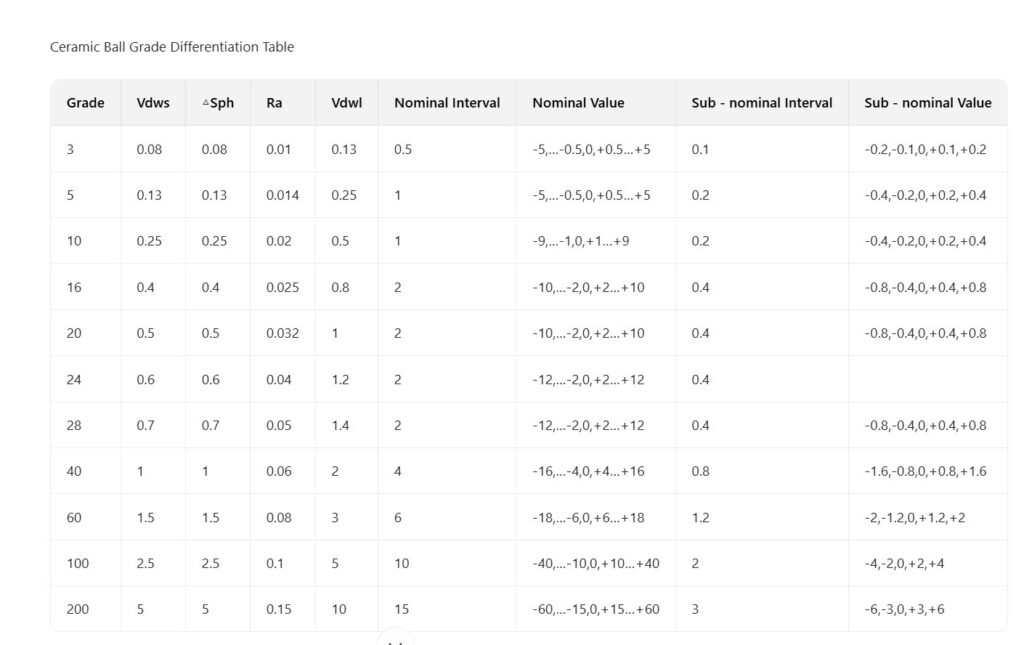
Task: Select the Nominal Interval cell showing 15
Action: [x=401, y=609]
